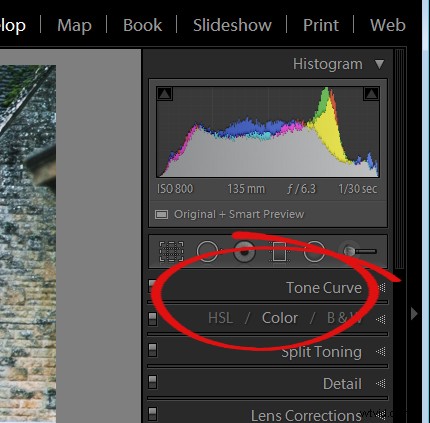Screen dimensions: 430x423
Task: Activate the Red Eye Correction tool
Action: (245, 251)
